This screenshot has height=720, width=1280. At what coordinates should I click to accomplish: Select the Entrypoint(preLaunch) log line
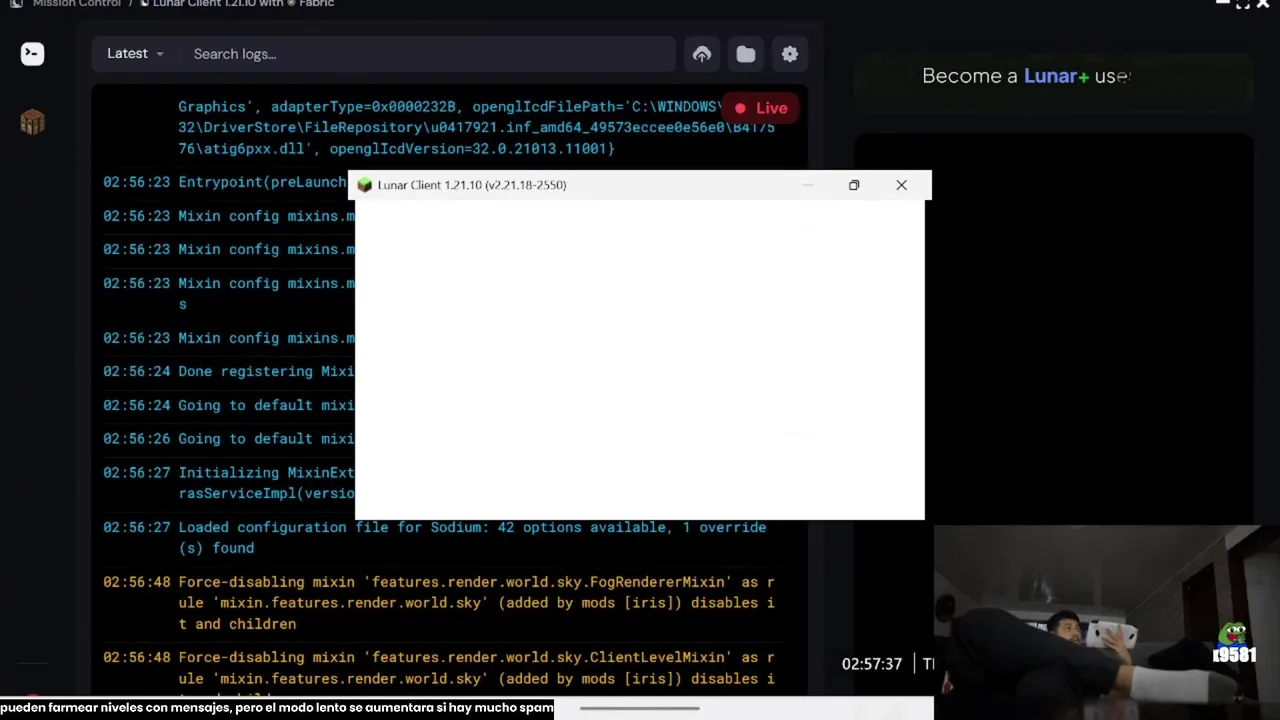point(226,182)
